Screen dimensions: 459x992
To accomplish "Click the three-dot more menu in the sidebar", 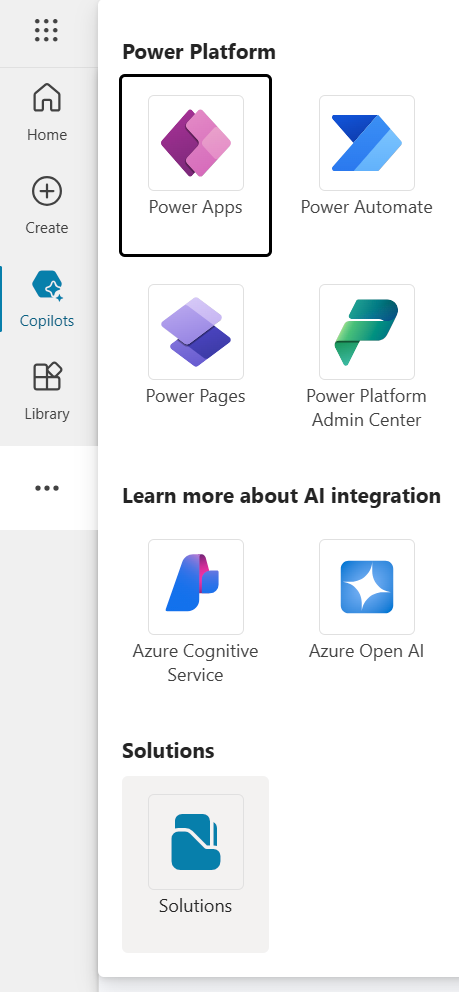I will 47,488.
